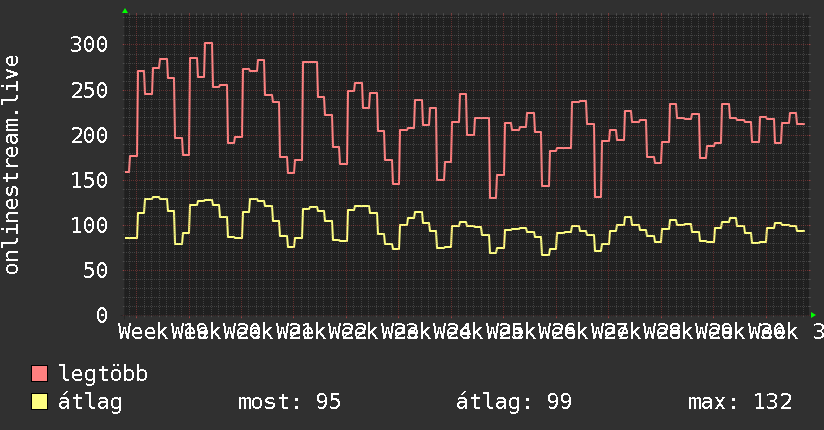Click the 150 y-axis label
Image resolution: width=824 pixels, height=430 pixels.
point(89,180)
